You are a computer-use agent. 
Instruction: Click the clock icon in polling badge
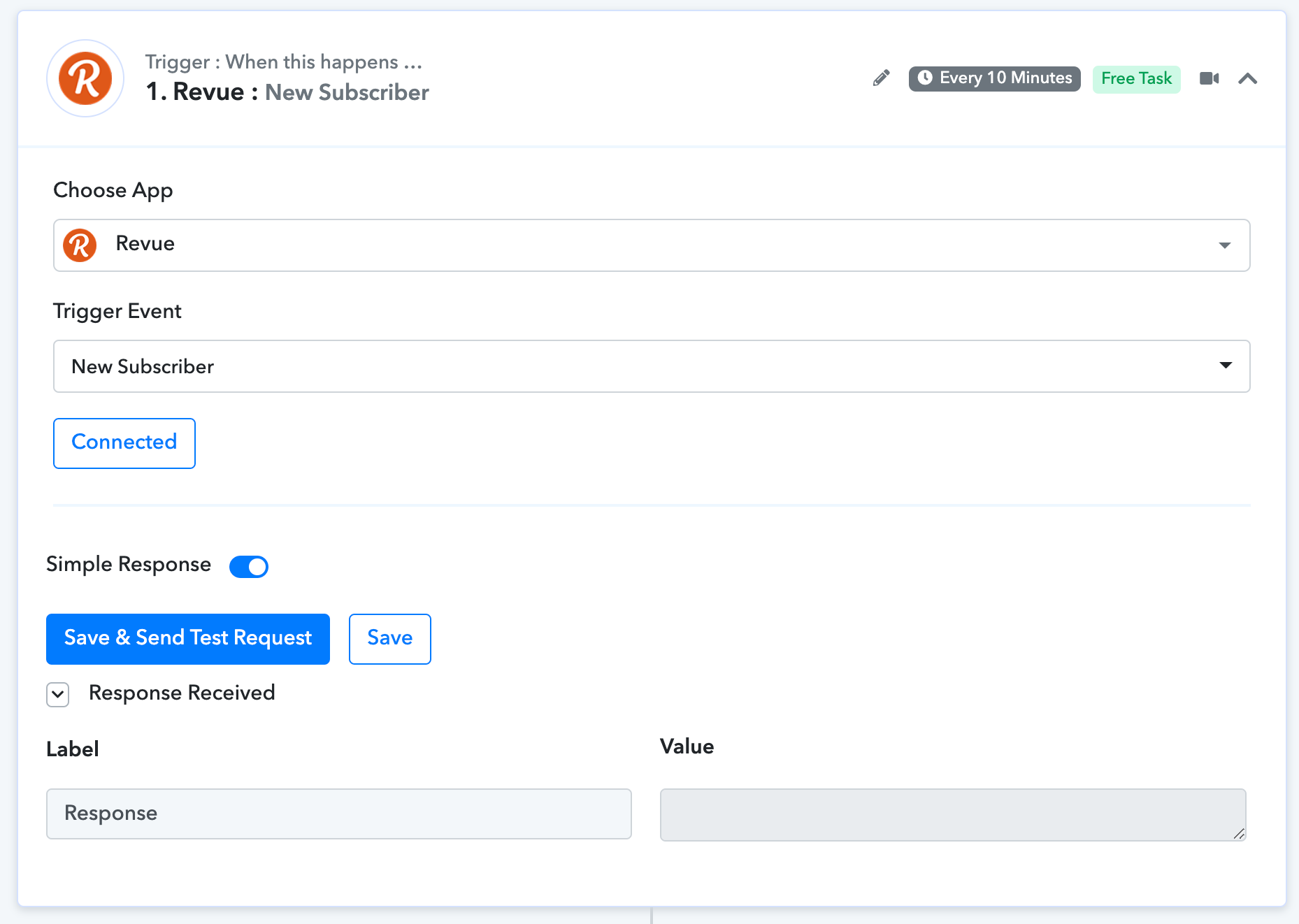(x=925, y=78)
